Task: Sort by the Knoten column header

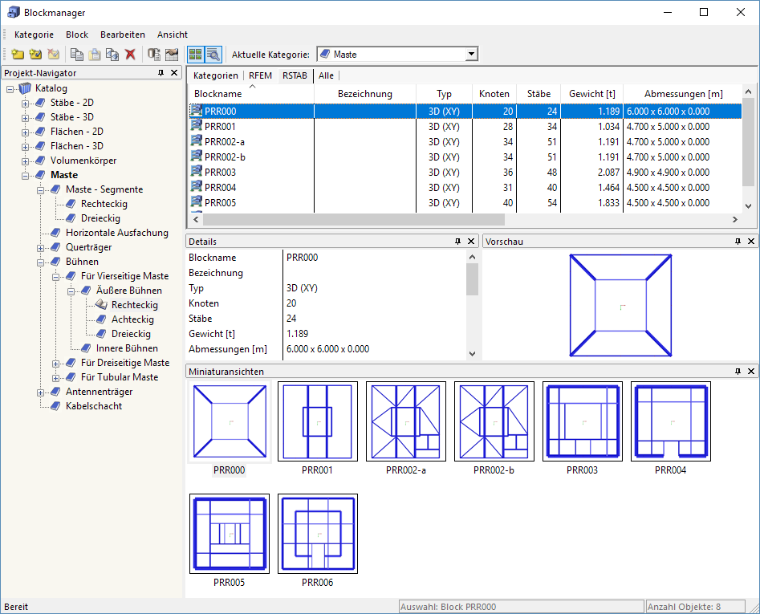Action: click(x=494, y=94)
